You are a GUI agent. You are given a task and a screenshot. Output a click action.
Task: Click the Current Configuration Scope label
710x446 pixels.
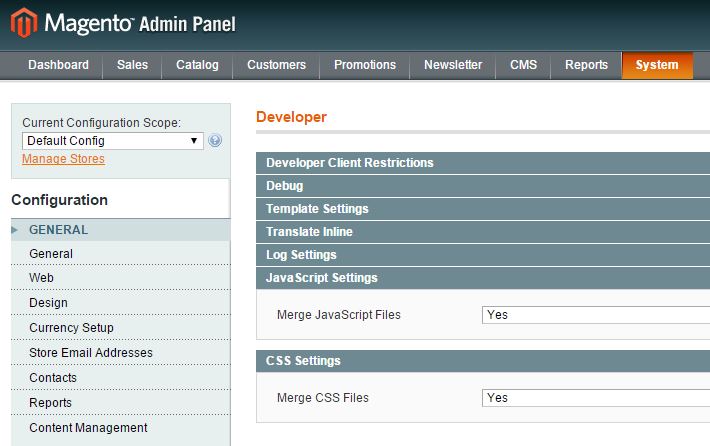pyautogui.click(x=101, y=123)
